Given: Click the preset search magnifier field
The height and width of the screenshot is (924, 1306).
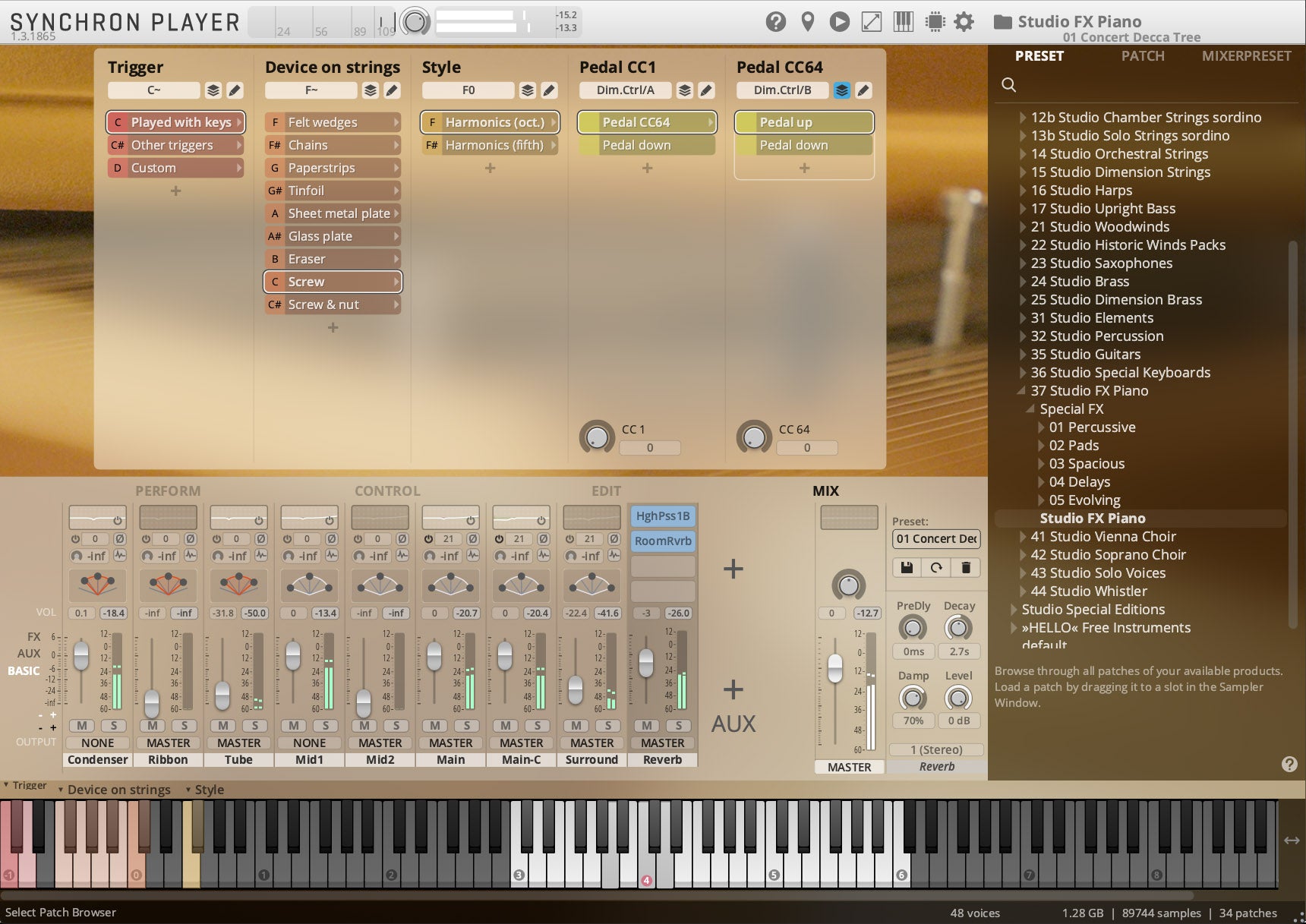Looking at the screenshot, I should pos(1009,85).
